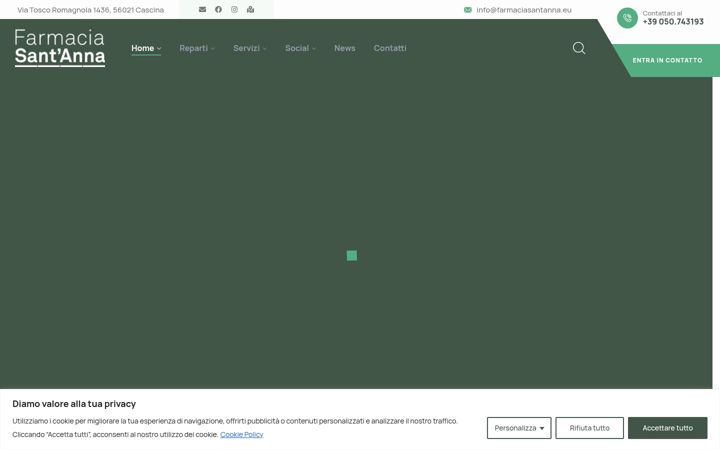Click the Farmacia Sant'Anna logo
The height and width of the screenshot is (450, 720).
click(60, 48)
